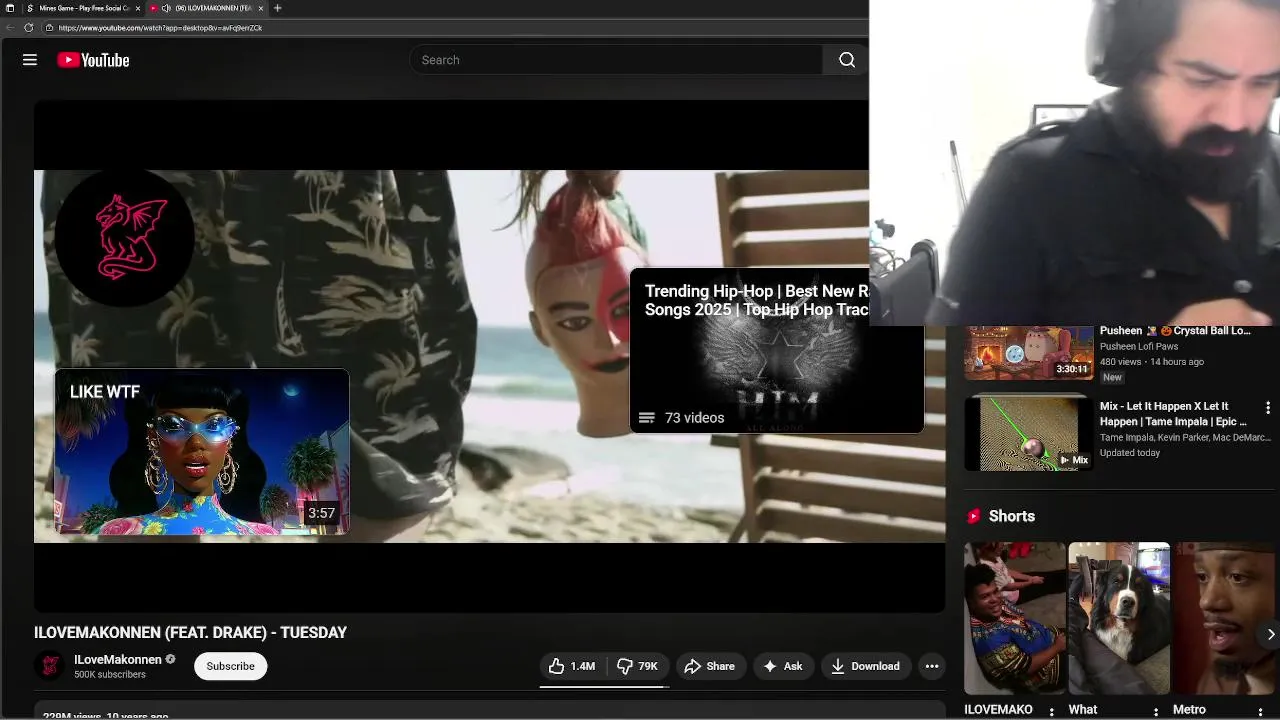The width and height of the screenshot is (1280, 720).
Task: Click the search magnifier button
Action: (846, 60)
